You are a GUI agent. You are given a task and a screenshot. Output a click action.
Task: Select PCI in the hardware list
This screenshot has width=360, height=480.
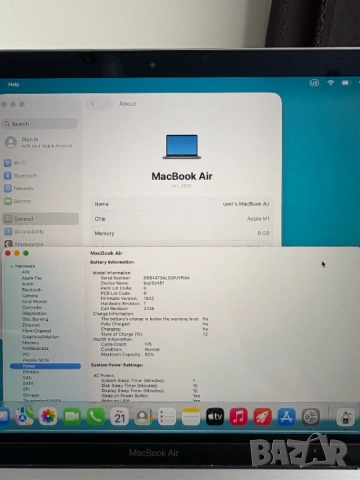click(26, 354)
